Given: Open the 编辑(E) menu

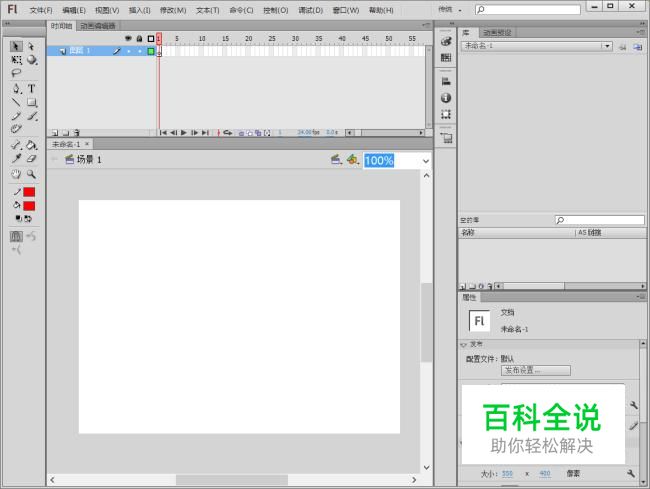Looking at the screenshot, I should click(x=74, y=10).
